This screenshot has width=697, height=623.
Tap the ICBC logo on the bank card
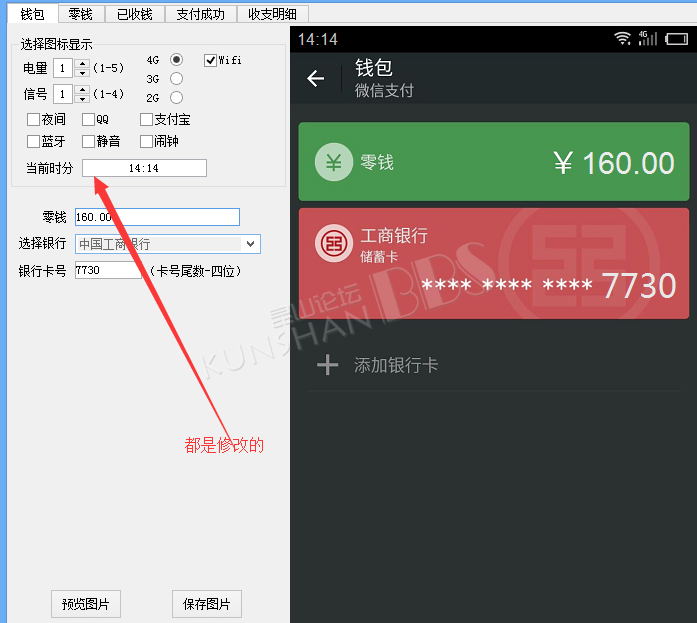point(334,243)
